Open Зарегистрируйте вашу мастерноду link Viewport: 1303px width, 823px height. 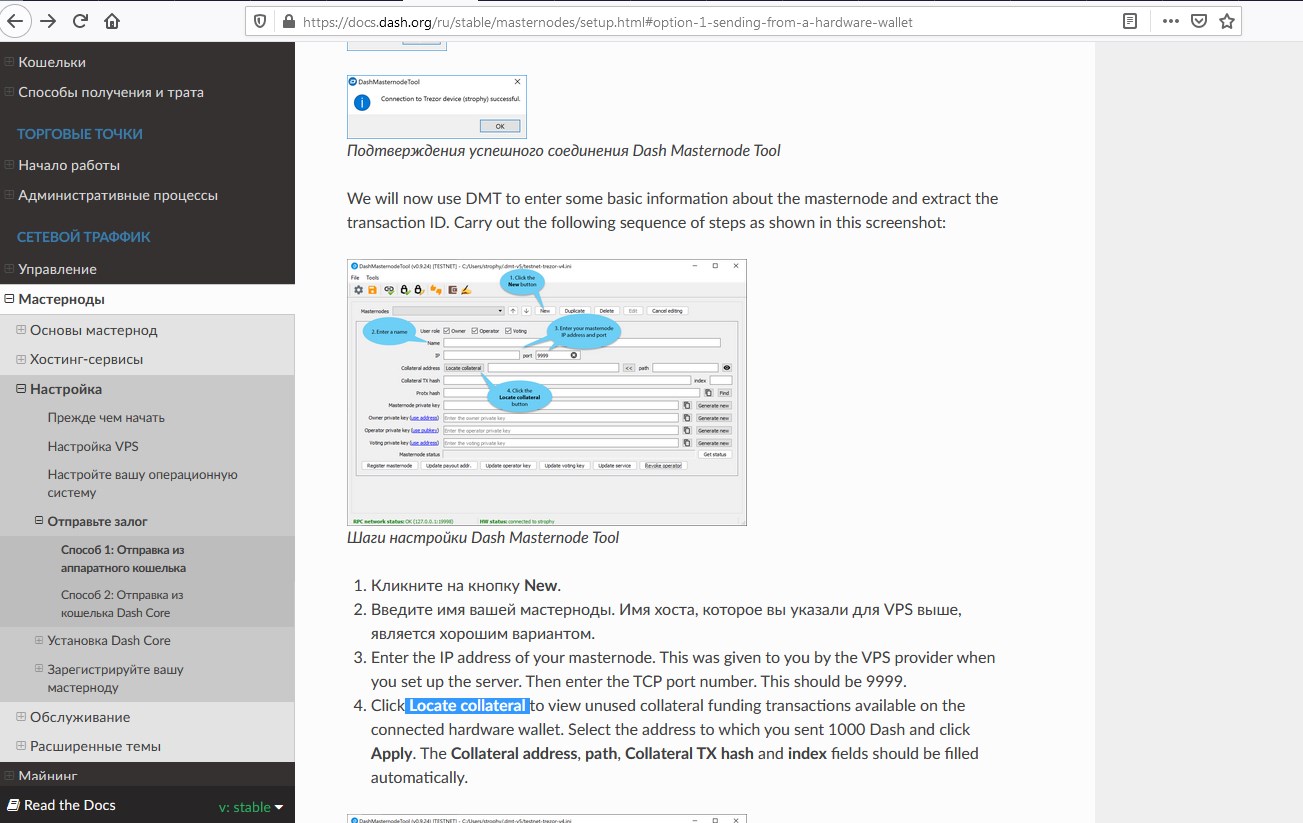[115, 679]
